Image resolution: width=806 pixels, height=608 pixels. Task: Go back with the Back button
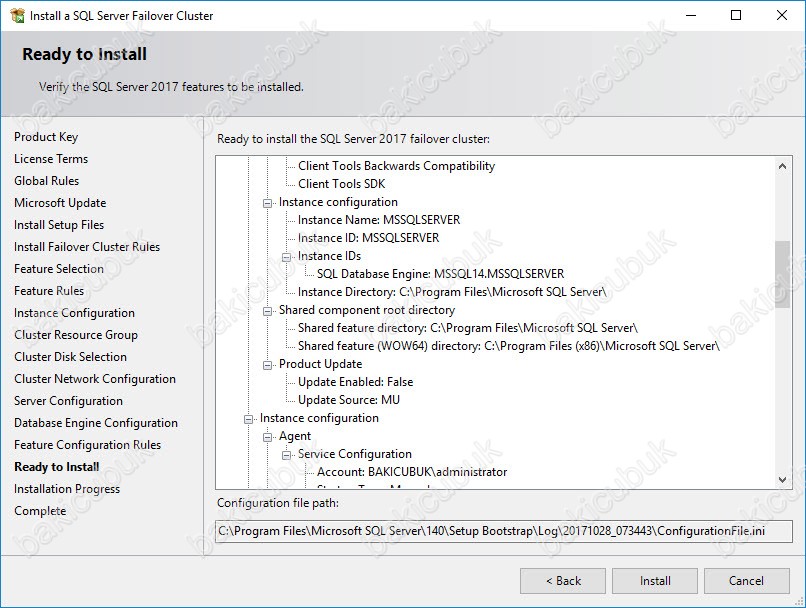point(563,580)
